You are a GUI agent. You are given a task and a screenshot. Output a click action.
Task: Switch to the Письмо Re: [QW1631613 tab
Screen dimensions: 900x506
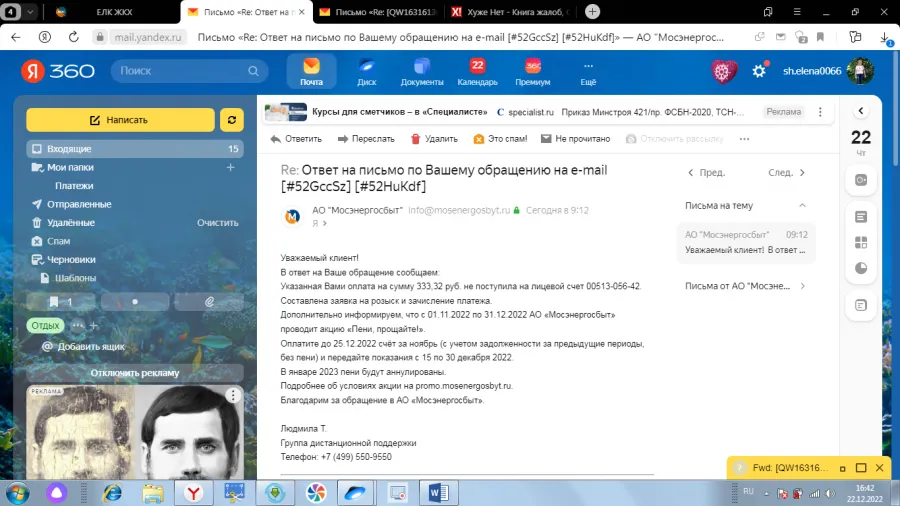click(378, 12)
